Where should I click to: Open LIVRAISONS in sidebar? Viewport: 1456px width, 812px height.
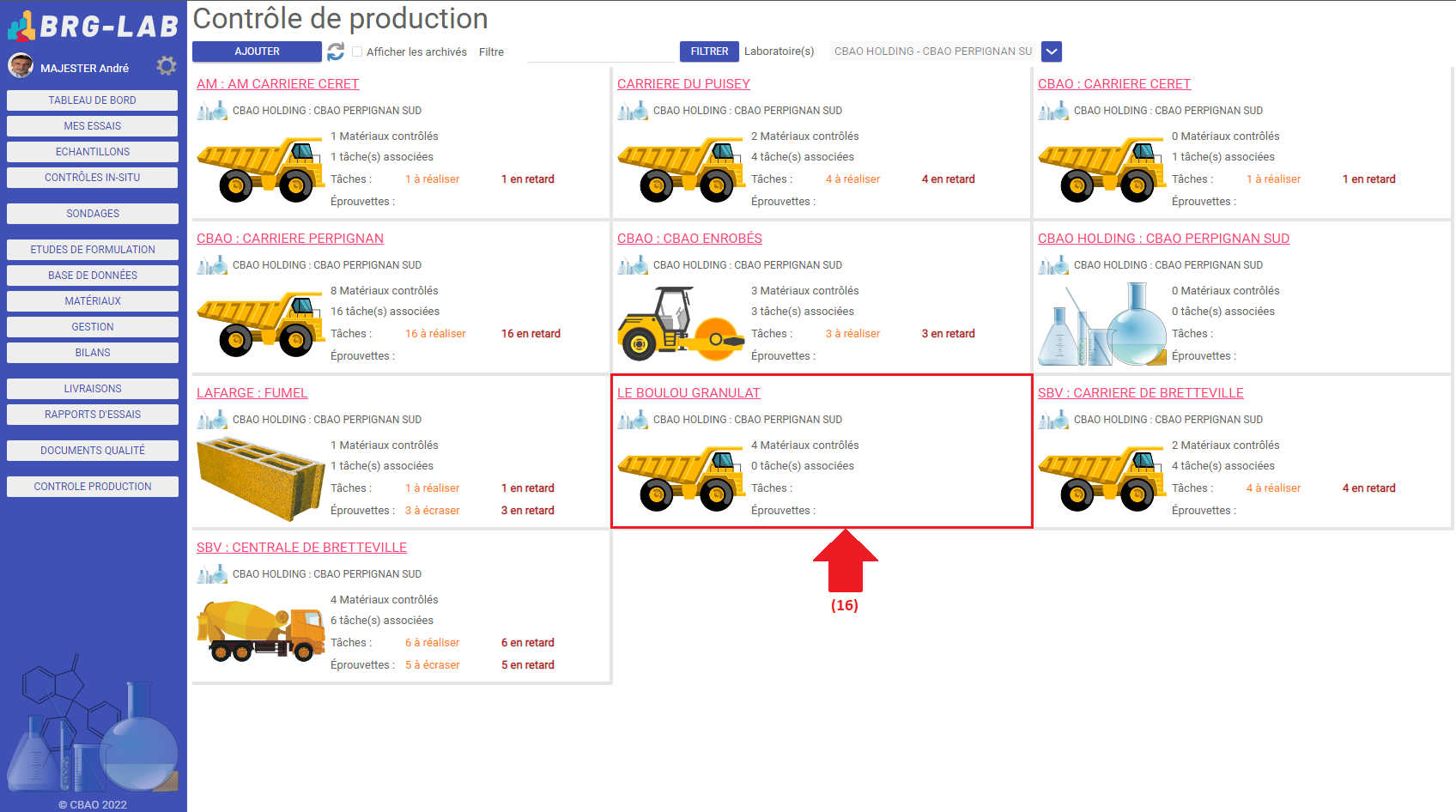coord(93,389)
